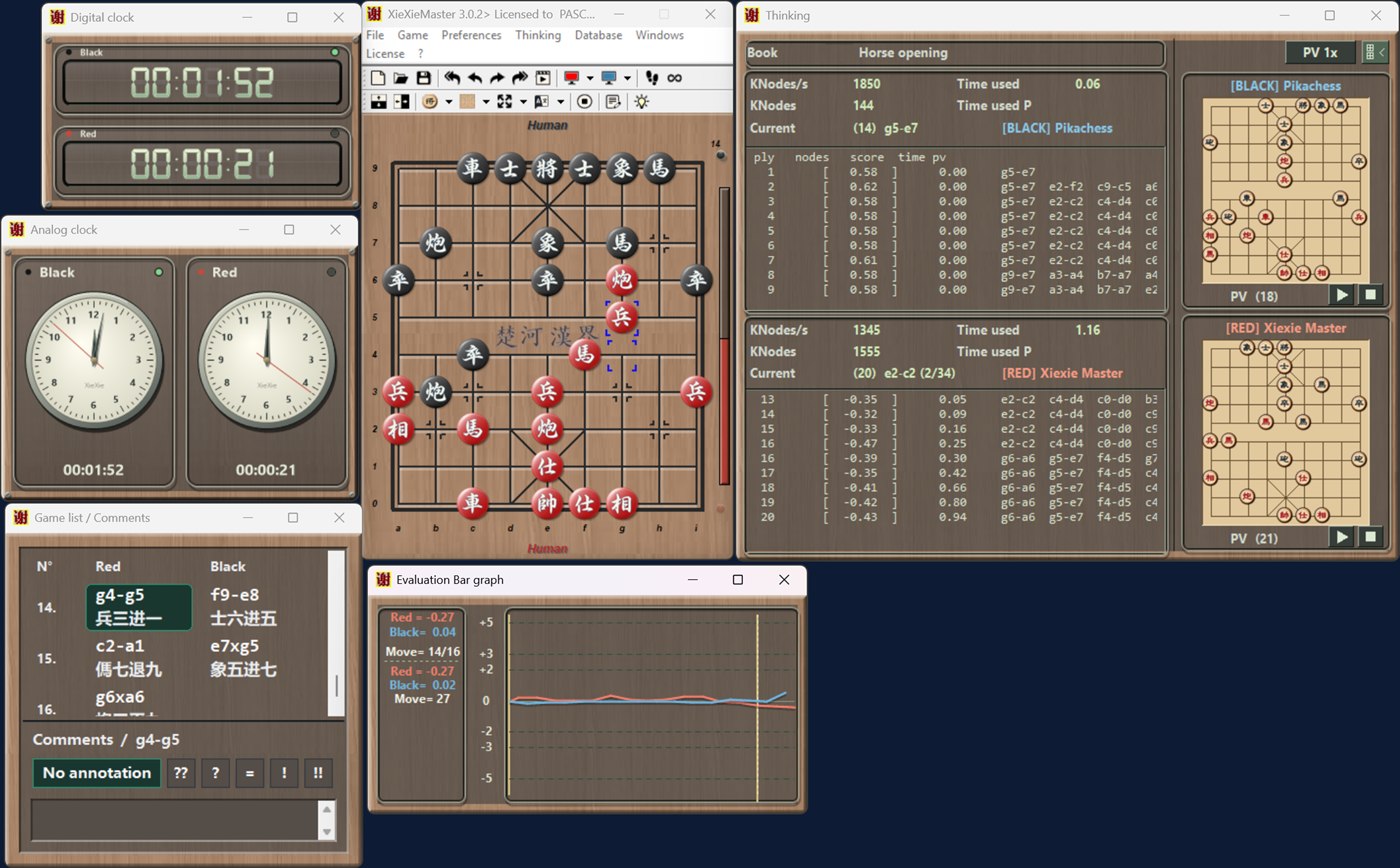
Task: Click the Black Pikachess PV board thumbnail
Action: click(1284, 190)
